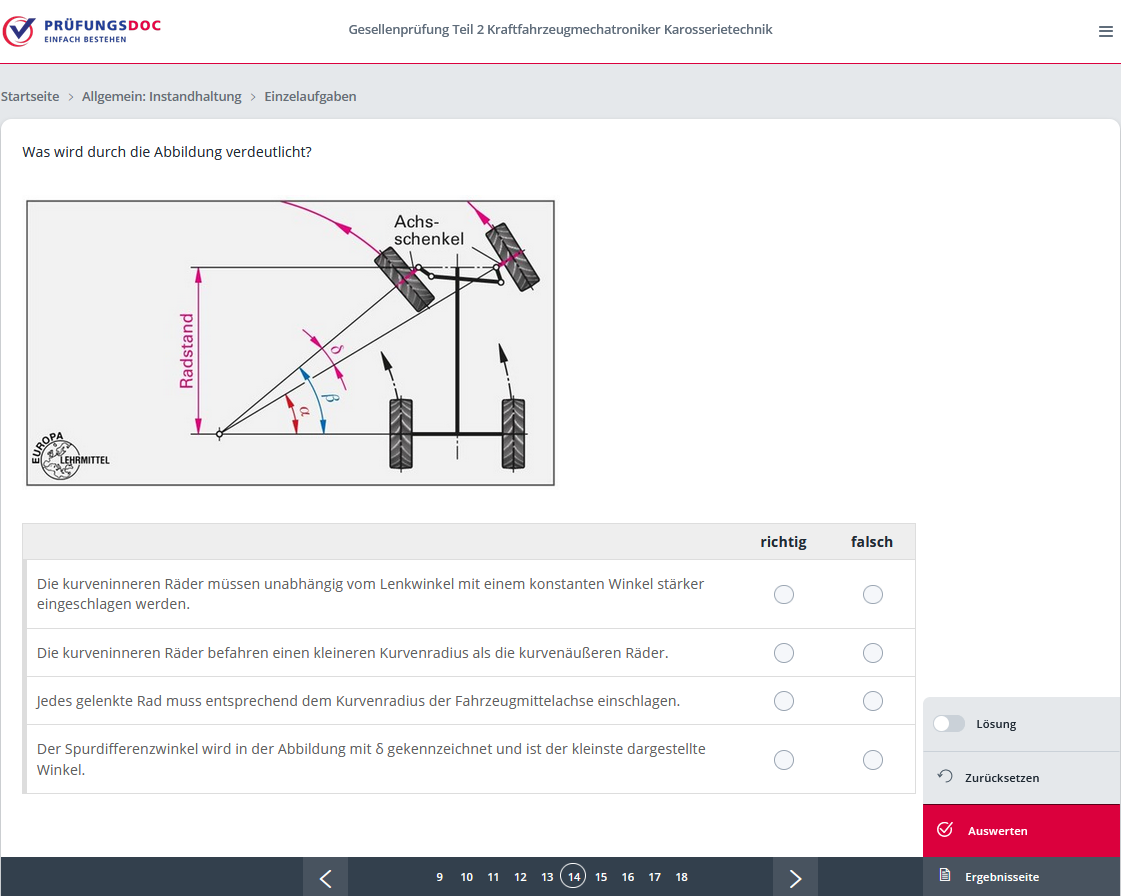
Task: Click the PrüfungsDoc logo
Action: (82, 31)
